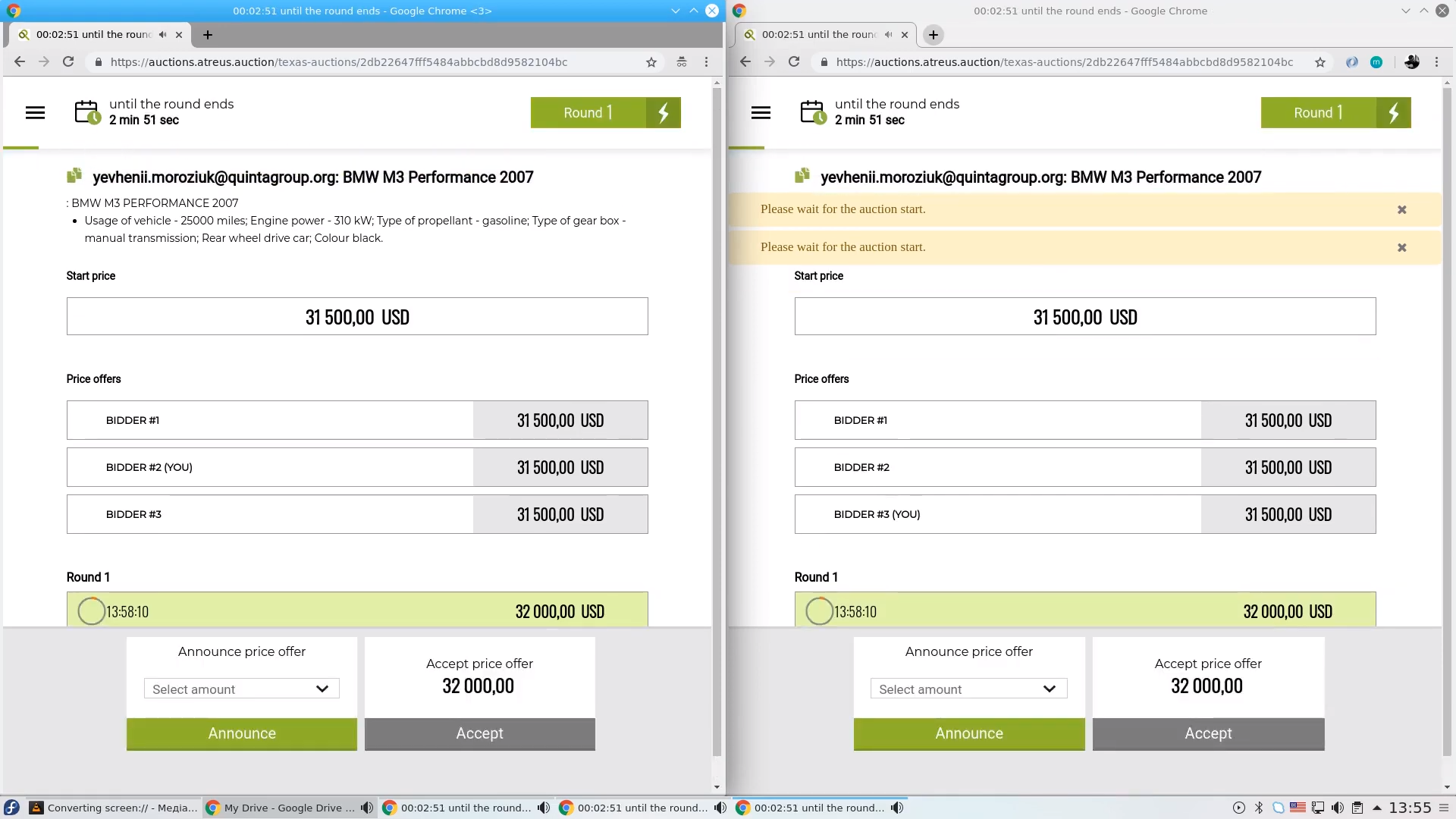Open Chrome three-dot menu in left browser
Screen dimensions: 1456x819
coord(706,62)
